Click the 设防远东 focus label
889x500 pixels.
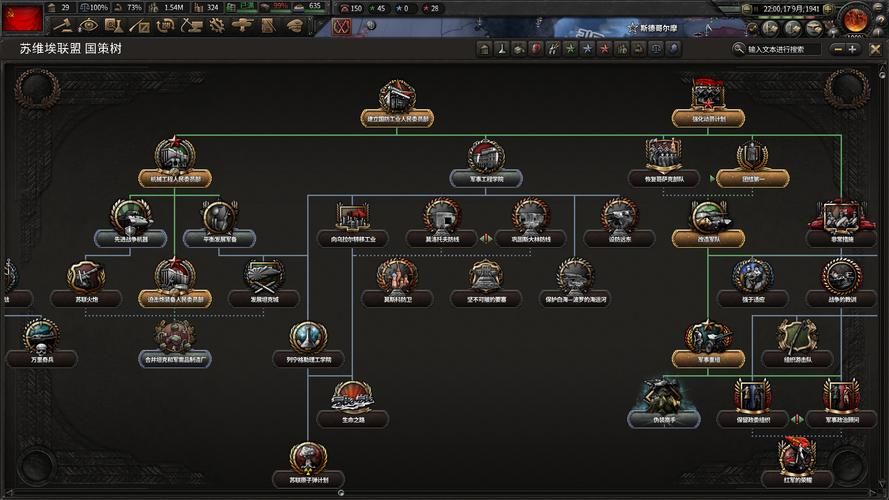point(619,239)
